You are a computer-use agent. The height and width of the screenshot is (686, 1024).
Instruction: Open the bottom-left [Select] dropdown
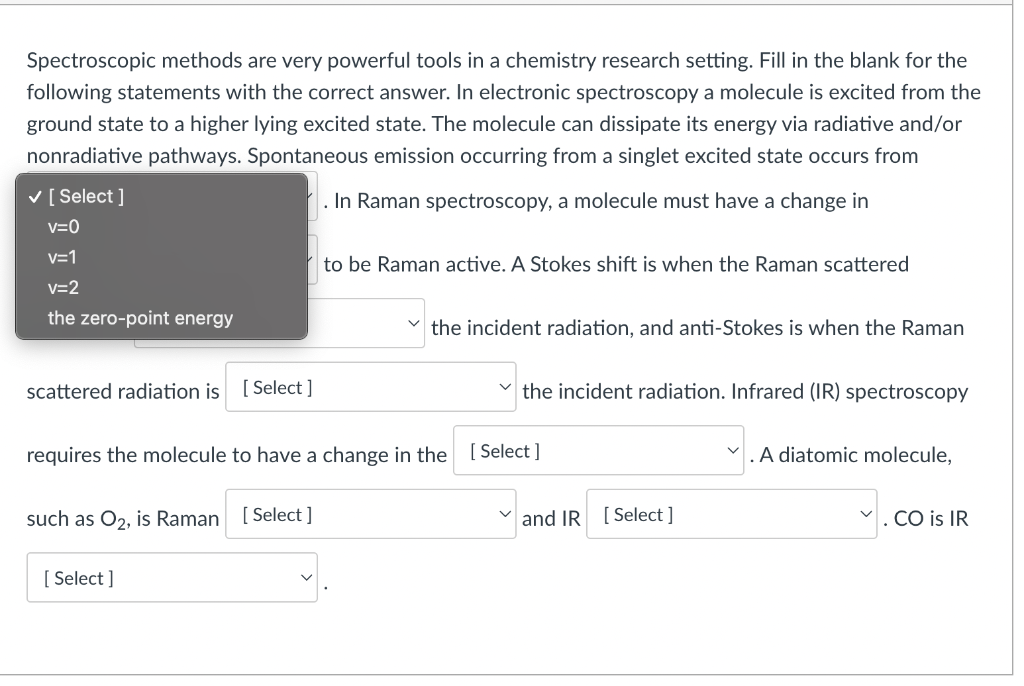point(171,577)
